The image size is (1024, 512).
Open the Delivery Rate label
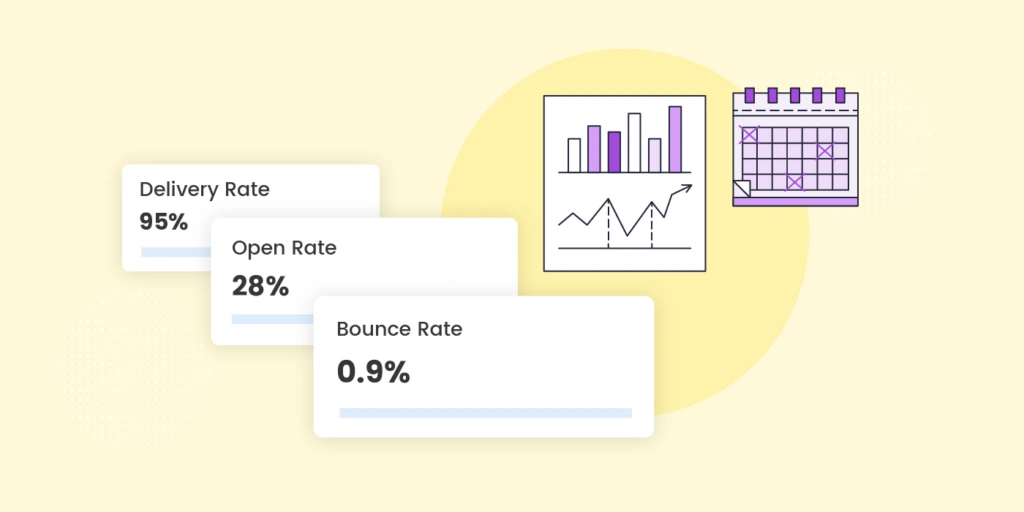coord(204,189)
